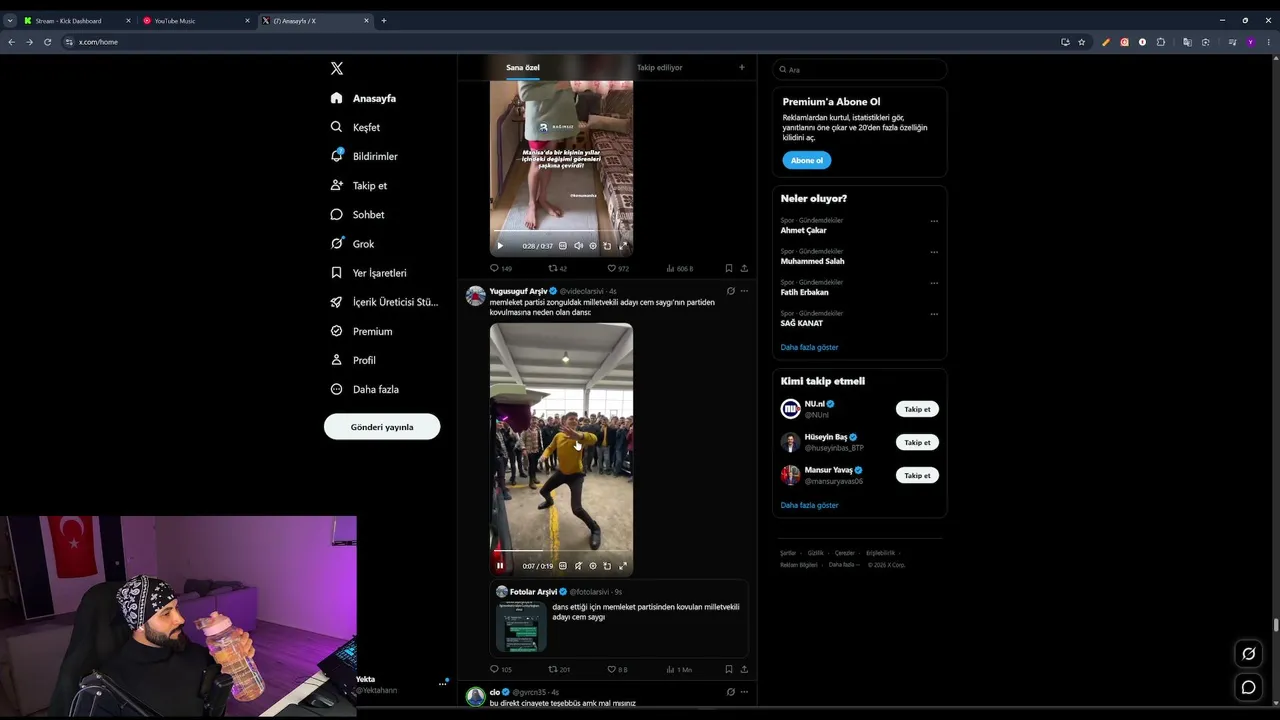Open settings on the 0:07 dance video

pyautogui.click(x=593, y=566)
